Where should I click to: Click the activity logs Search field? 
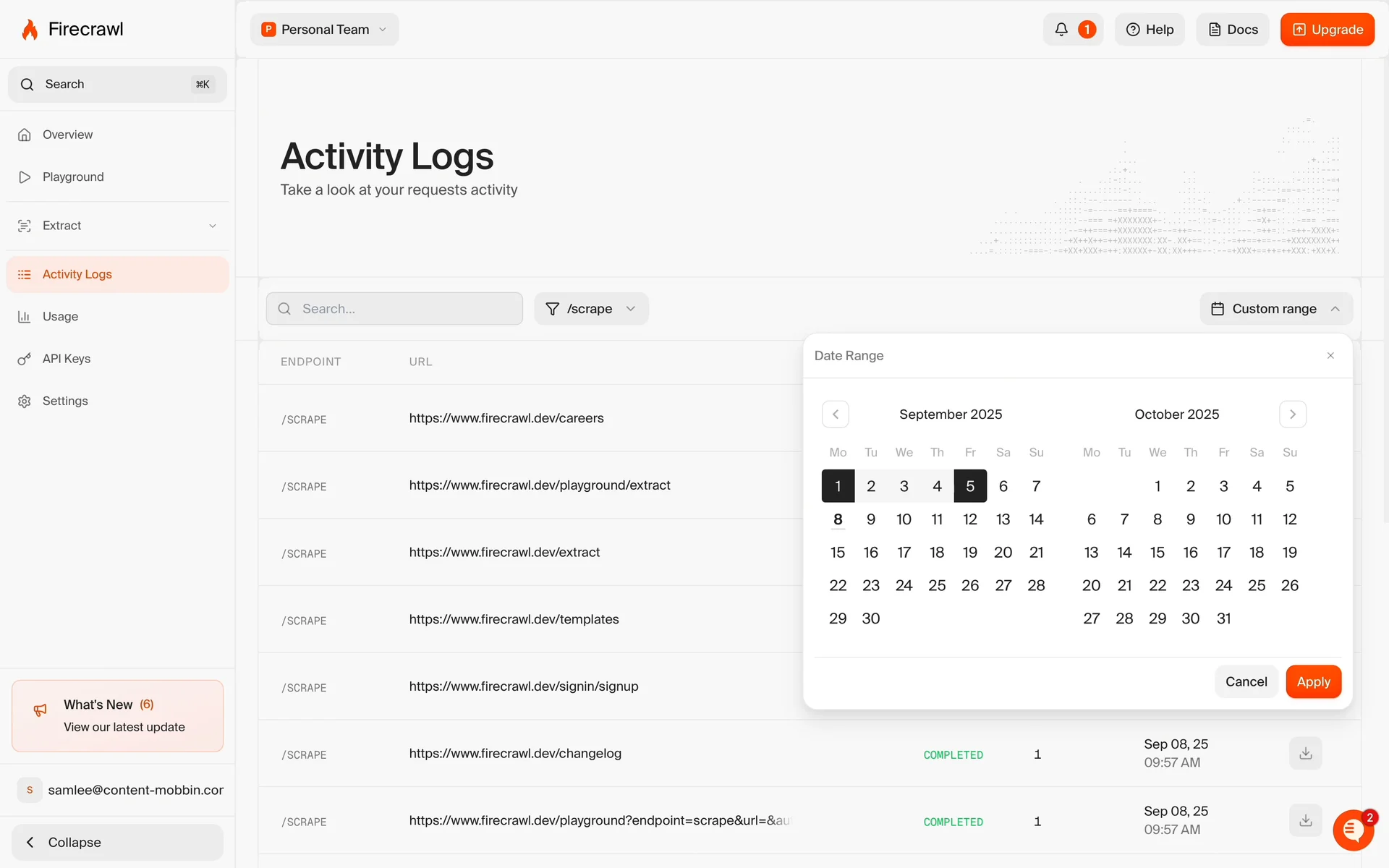tap(394, 309)
